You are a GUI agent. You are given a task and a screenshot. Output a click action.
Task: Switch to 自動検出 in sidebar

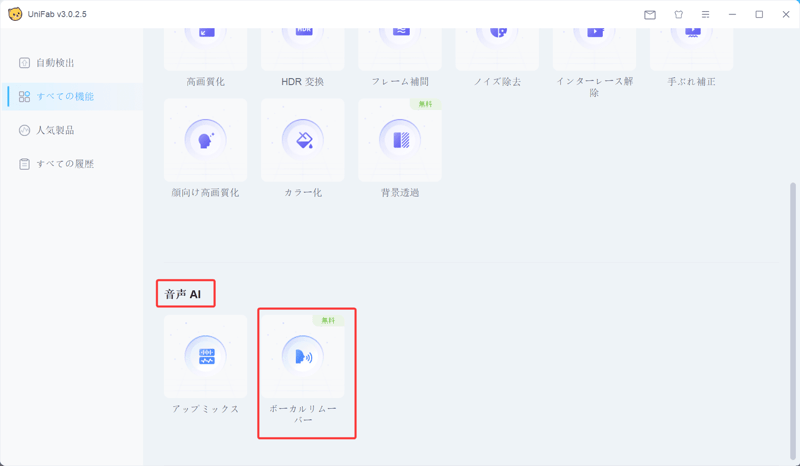(72, 63)
